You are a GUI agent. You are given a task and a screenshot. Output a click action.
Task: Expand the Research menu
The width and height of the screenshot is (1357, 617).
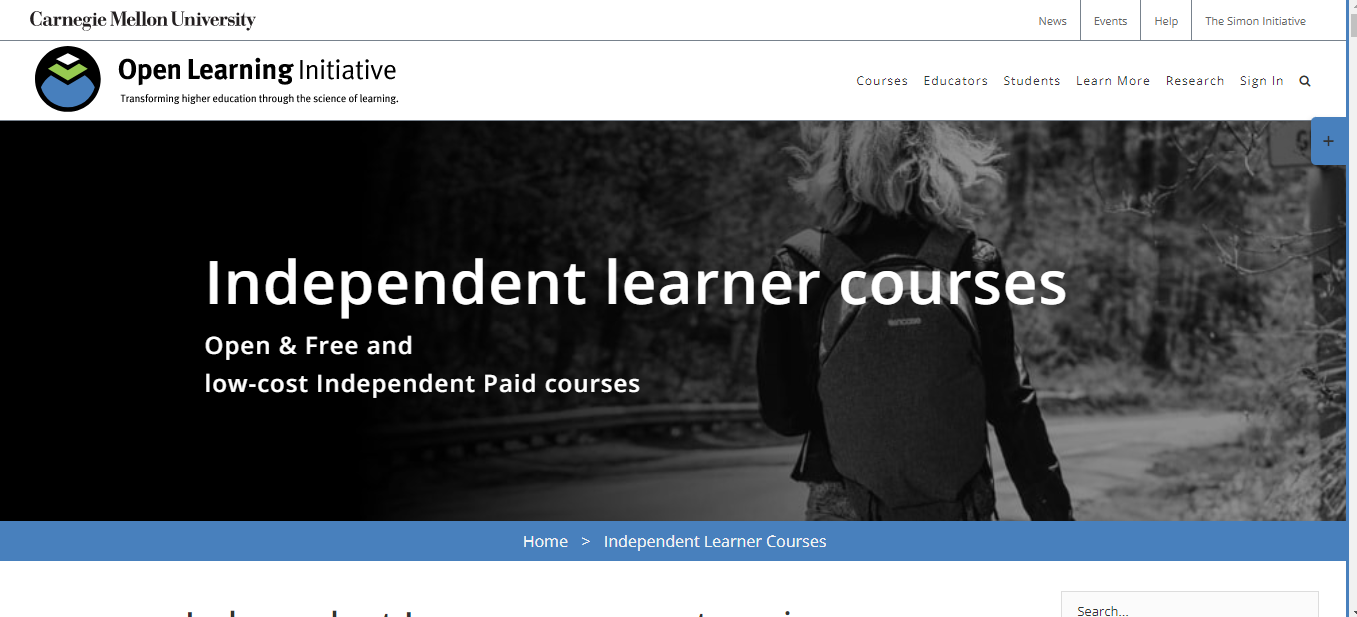pos(1194,81)
